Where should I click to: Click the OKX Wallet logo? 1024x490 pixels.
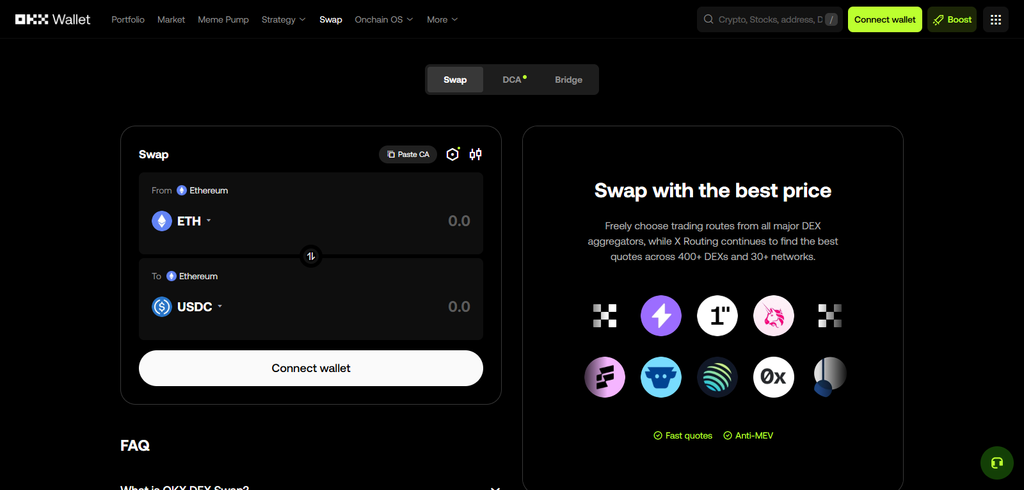(53, 20)
